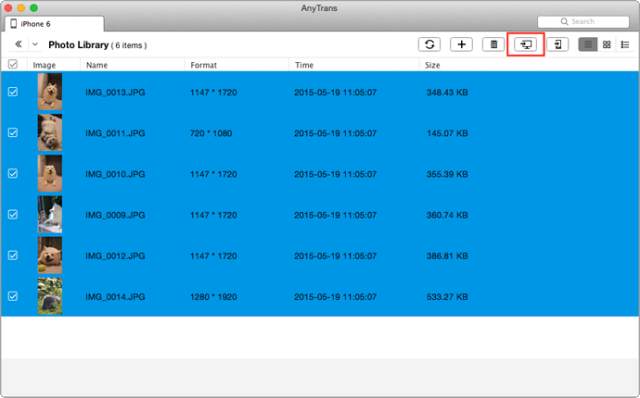Select the IMG_0011.JPG thumbnail
640x398 pixels.
tap(50, 132)
